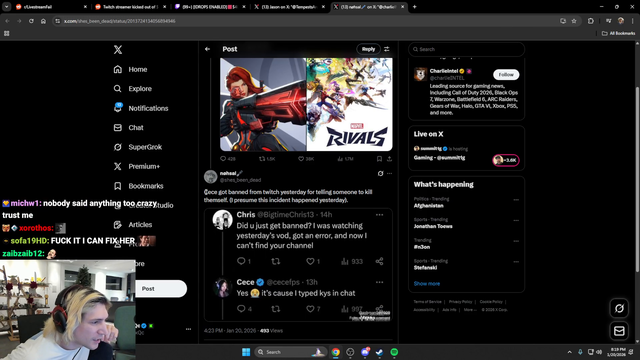The width and height of the screenshot is (640, 360).
Task: Open the messages envelope floating button
Action: 619,331
